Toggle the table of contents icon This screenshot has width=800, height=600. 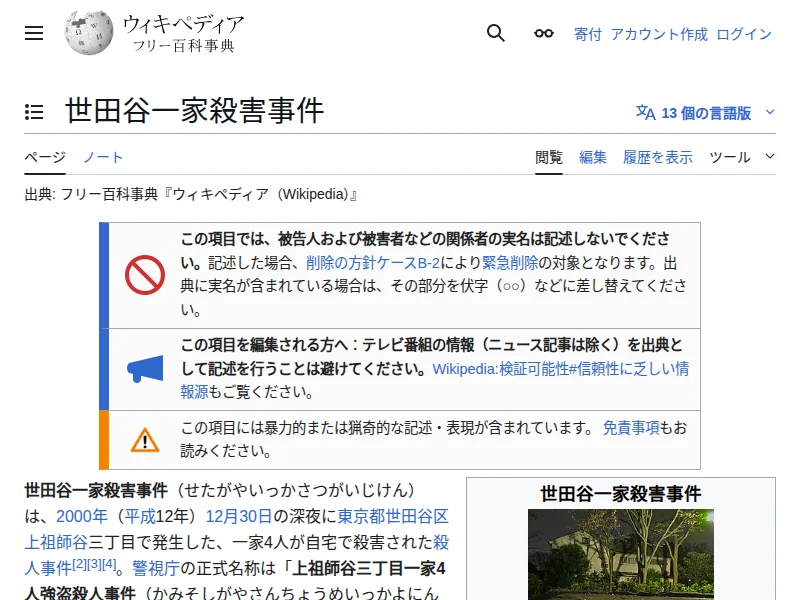click(x=34, y=112)
